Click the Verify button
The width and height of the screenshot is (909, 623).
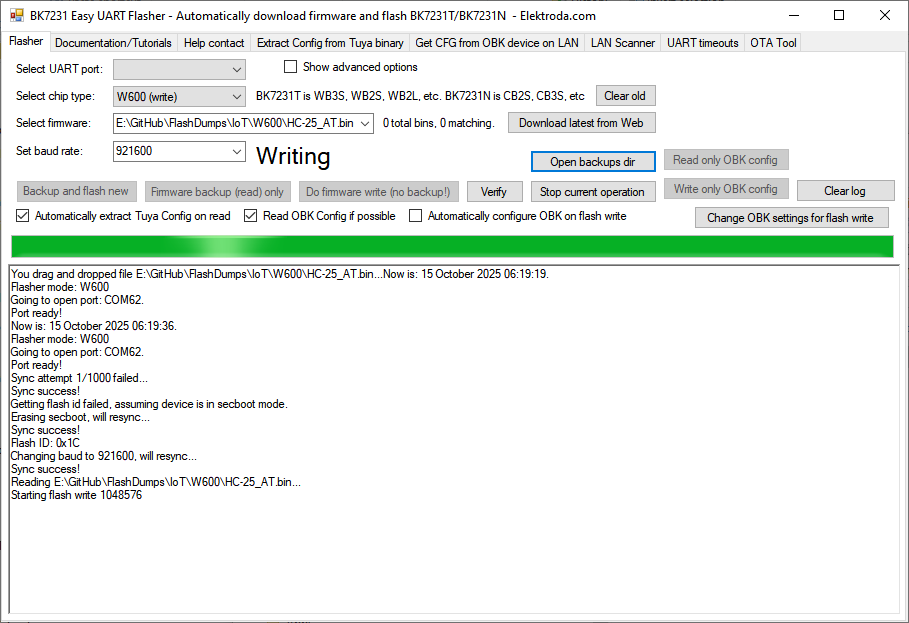[x=494, y=192]
